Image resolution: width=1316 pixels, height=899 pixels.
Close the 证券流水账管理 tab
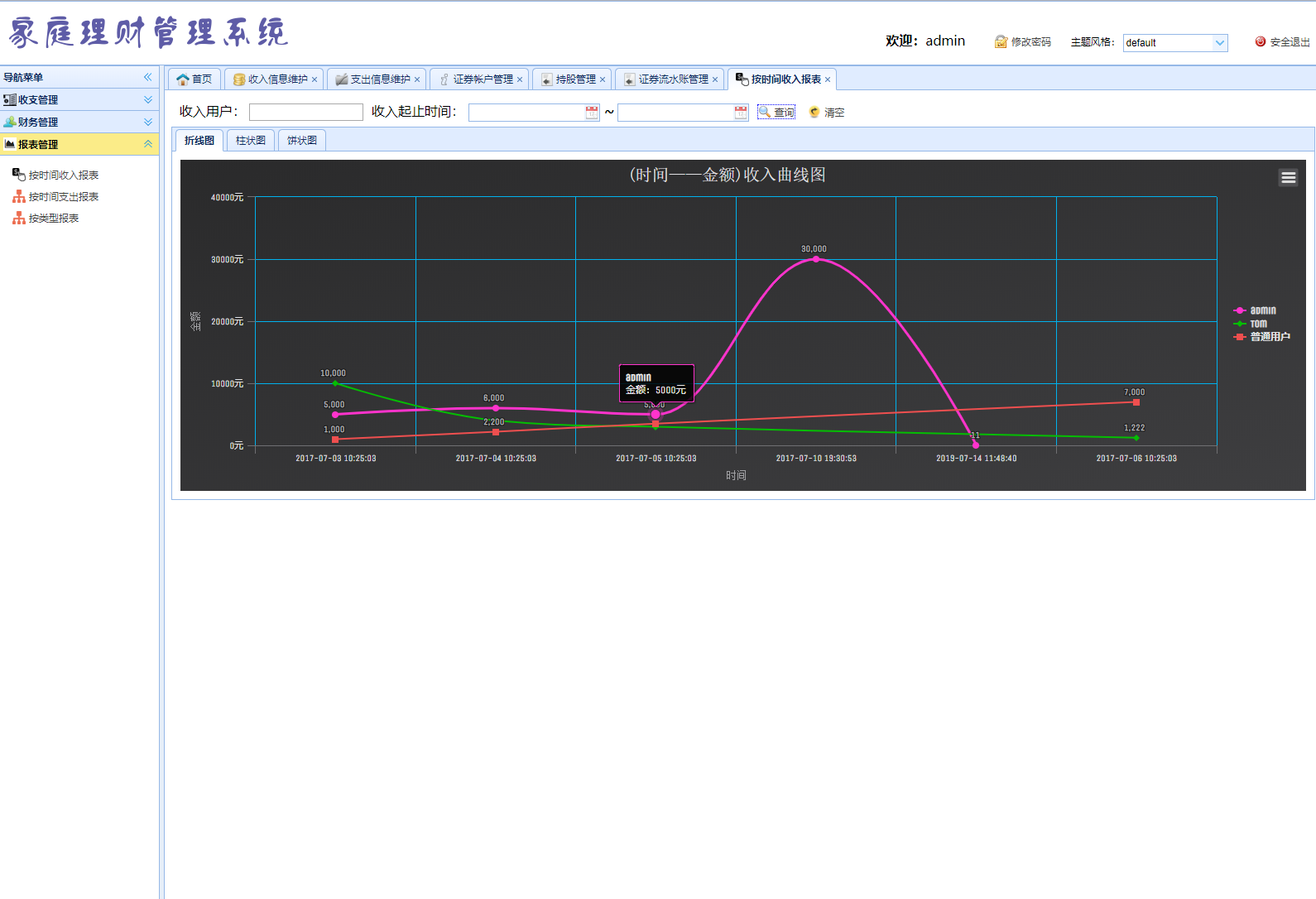coord(715,80)
